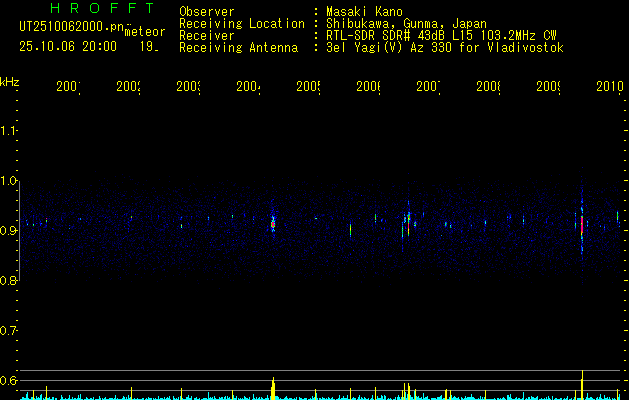Click the Receiving Location label
This screenshot has width=629, height=400.
coord(242,24)
